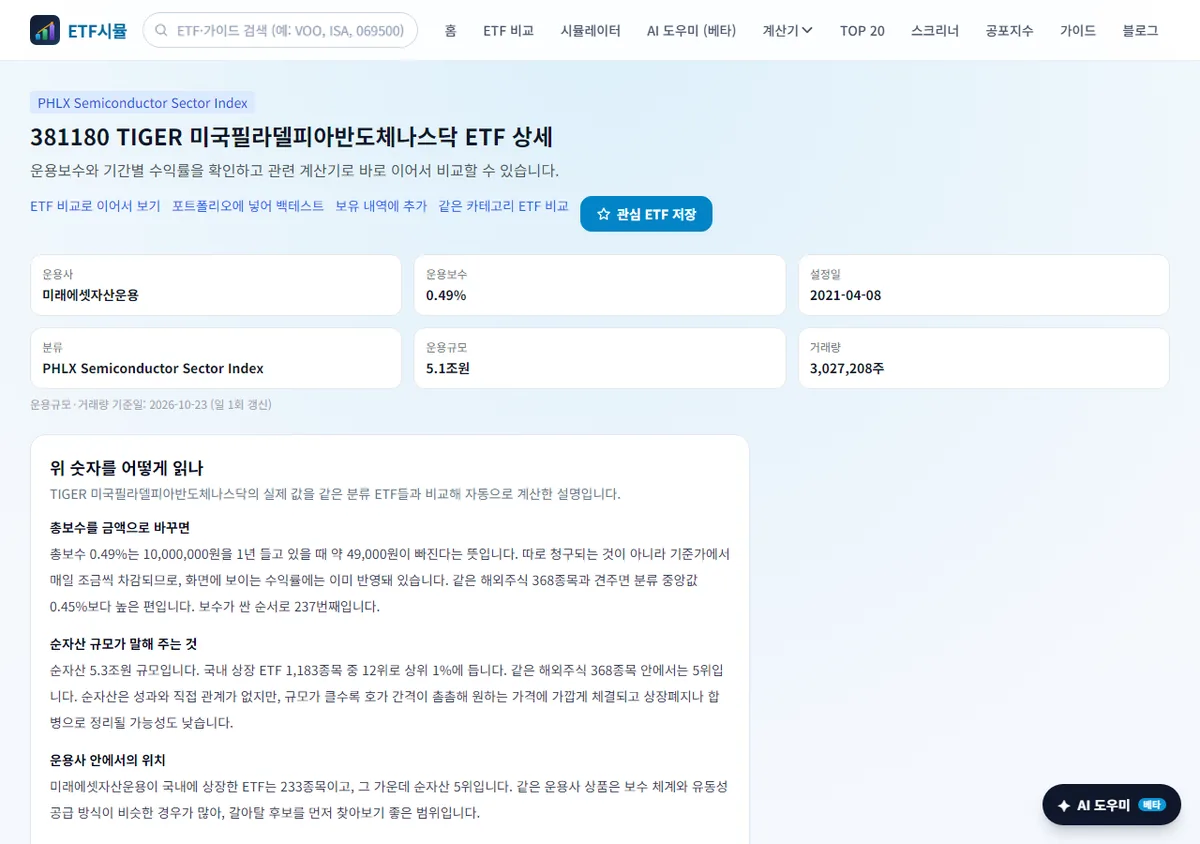The width and height of the screenshot is (1200, 844).
Task: Click the 운용사 안에서의 위치 subheading
Action: (107, 760)
